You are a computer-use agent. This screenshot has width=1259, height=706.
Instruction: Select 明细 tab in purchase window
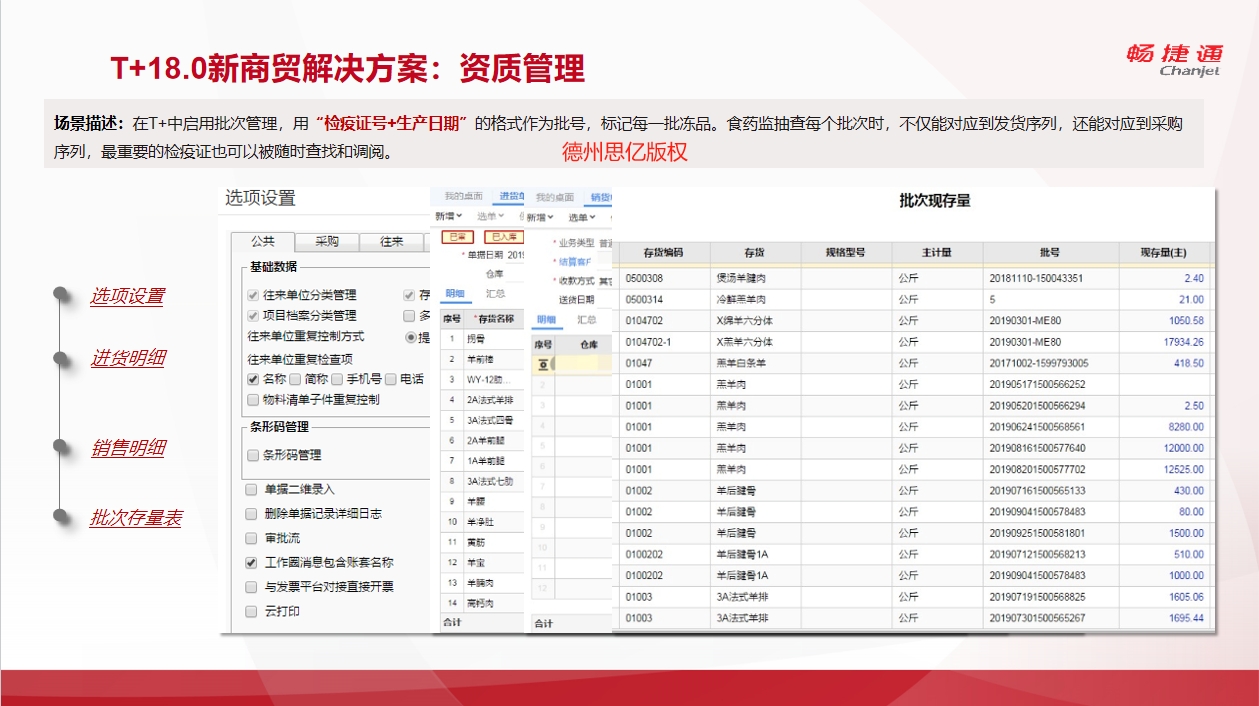(x=455, y=294)
